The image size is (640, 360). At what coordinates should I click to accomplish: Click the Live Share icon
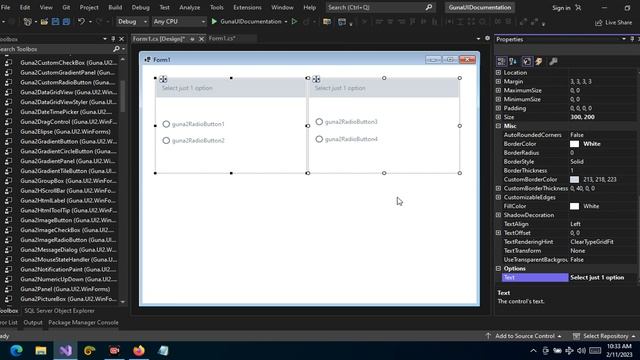599,22
